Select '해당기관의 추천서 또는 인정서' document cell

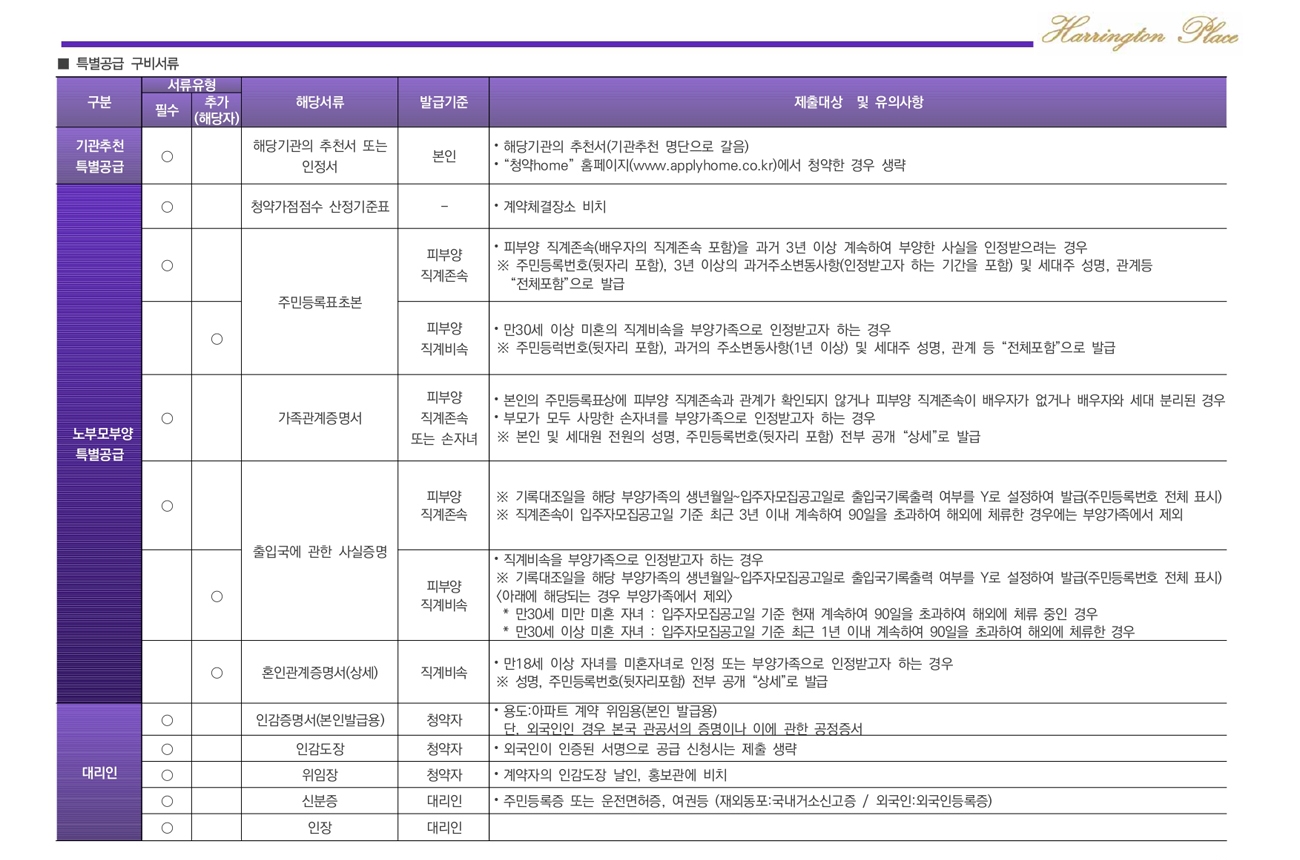click(320, 156)
